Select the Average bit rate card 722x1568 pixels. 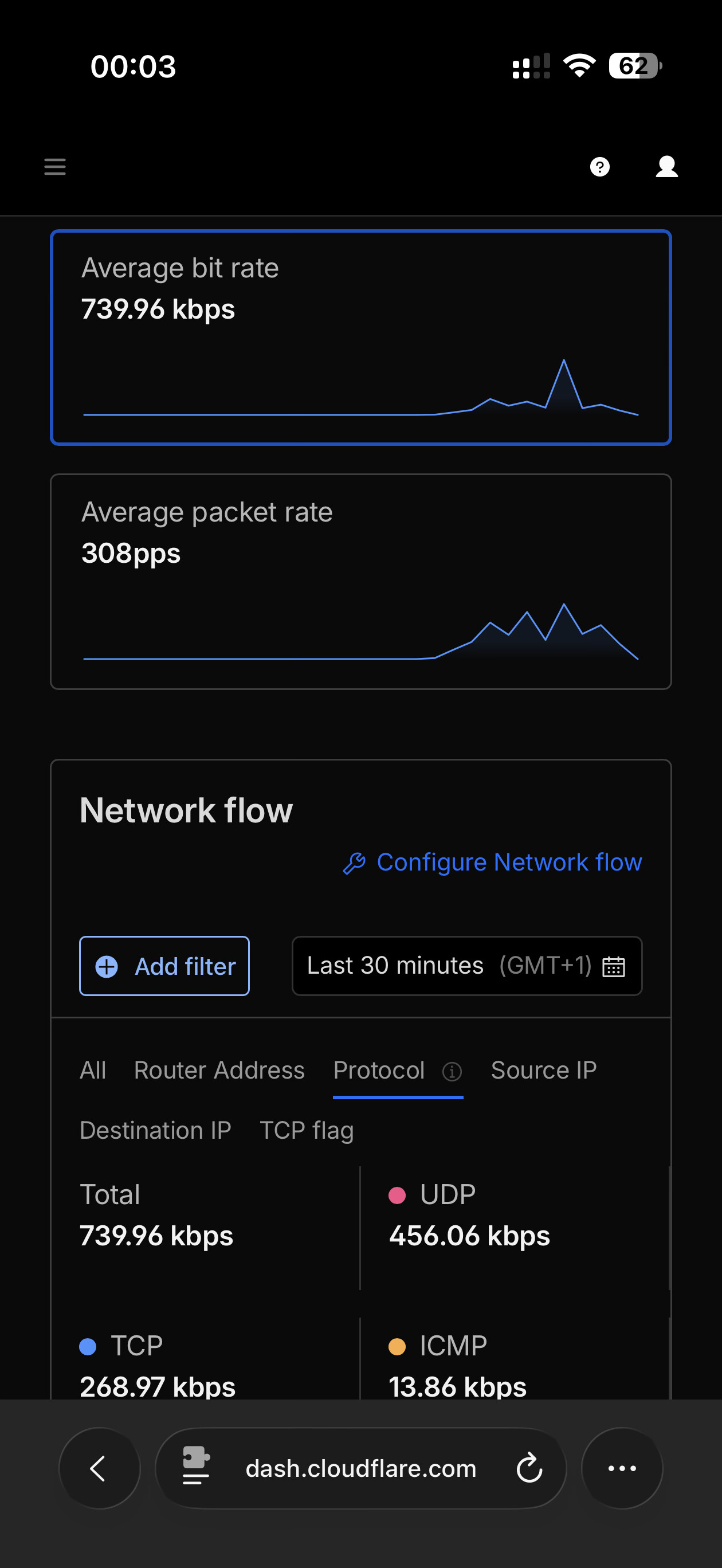pos(360,337)
